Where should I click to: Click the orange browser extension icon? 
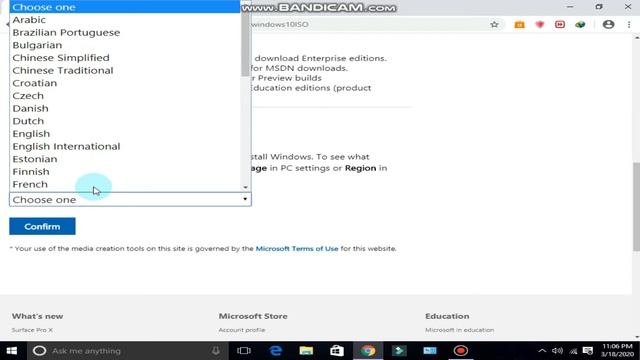(519, 24)
